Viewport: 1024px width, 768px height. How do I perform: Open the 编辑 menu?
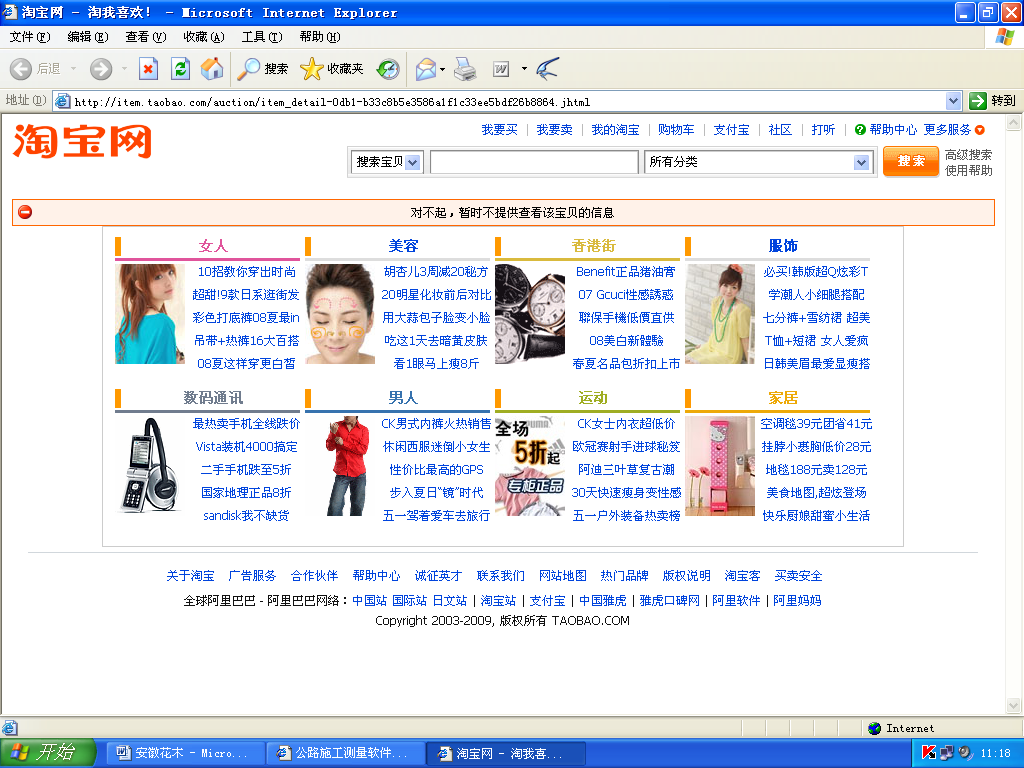(88, 37)
